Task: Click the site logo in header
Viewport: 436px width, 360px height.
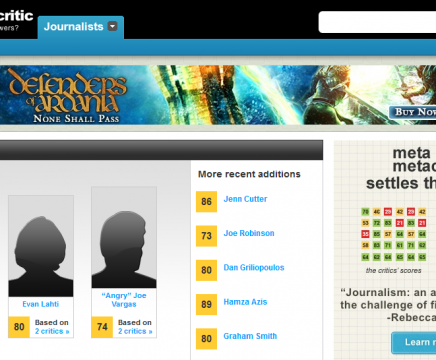Action: [x=16, y=20]
